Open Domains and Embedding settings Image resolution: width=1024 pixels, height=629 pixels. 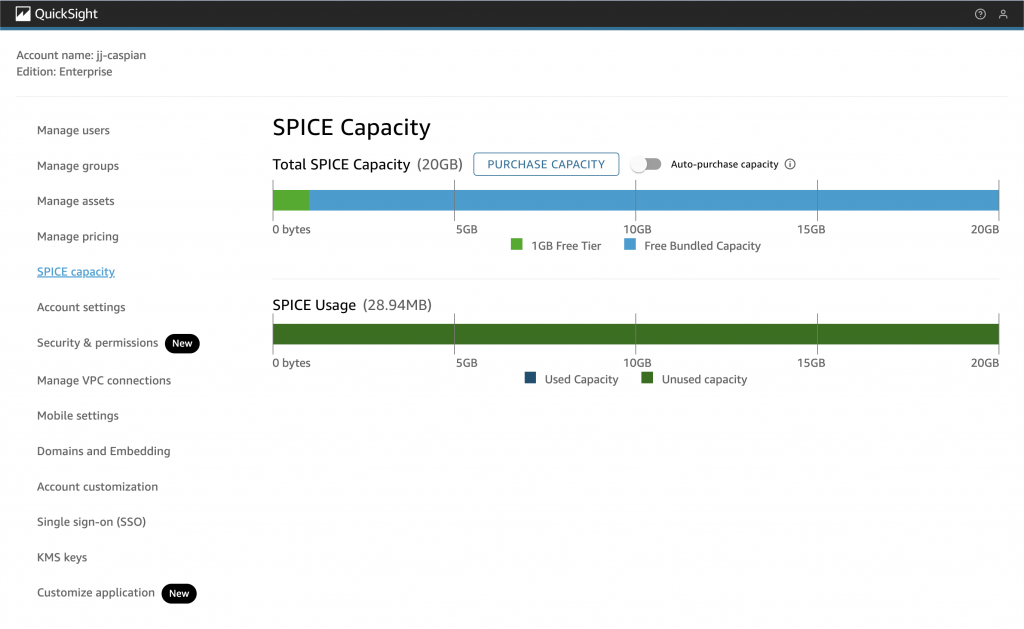[104, 451]
